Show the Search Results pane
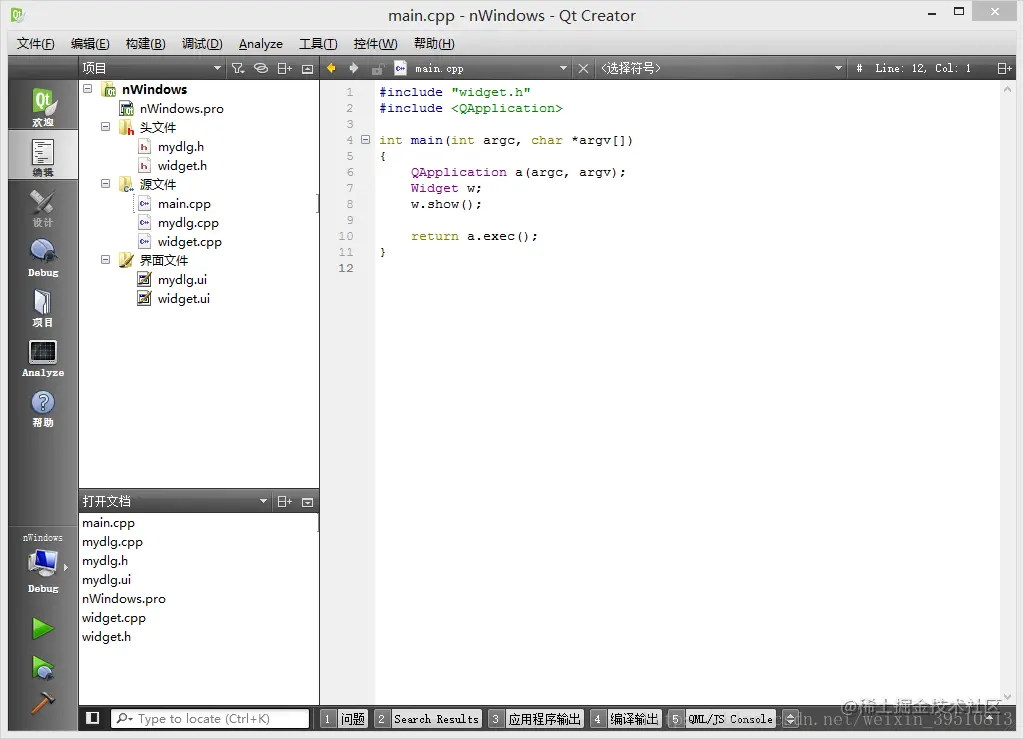Image resolution: width=1024 pixels, height=739 pixels. 428,719
